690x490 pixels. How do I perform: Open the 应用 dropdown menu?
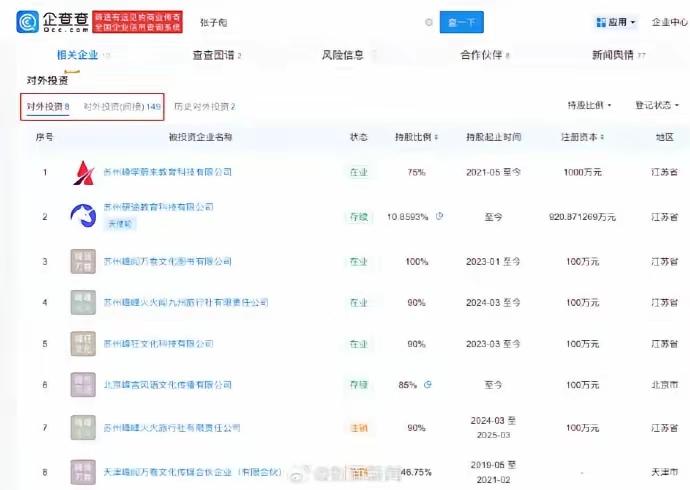pos(616,22)
